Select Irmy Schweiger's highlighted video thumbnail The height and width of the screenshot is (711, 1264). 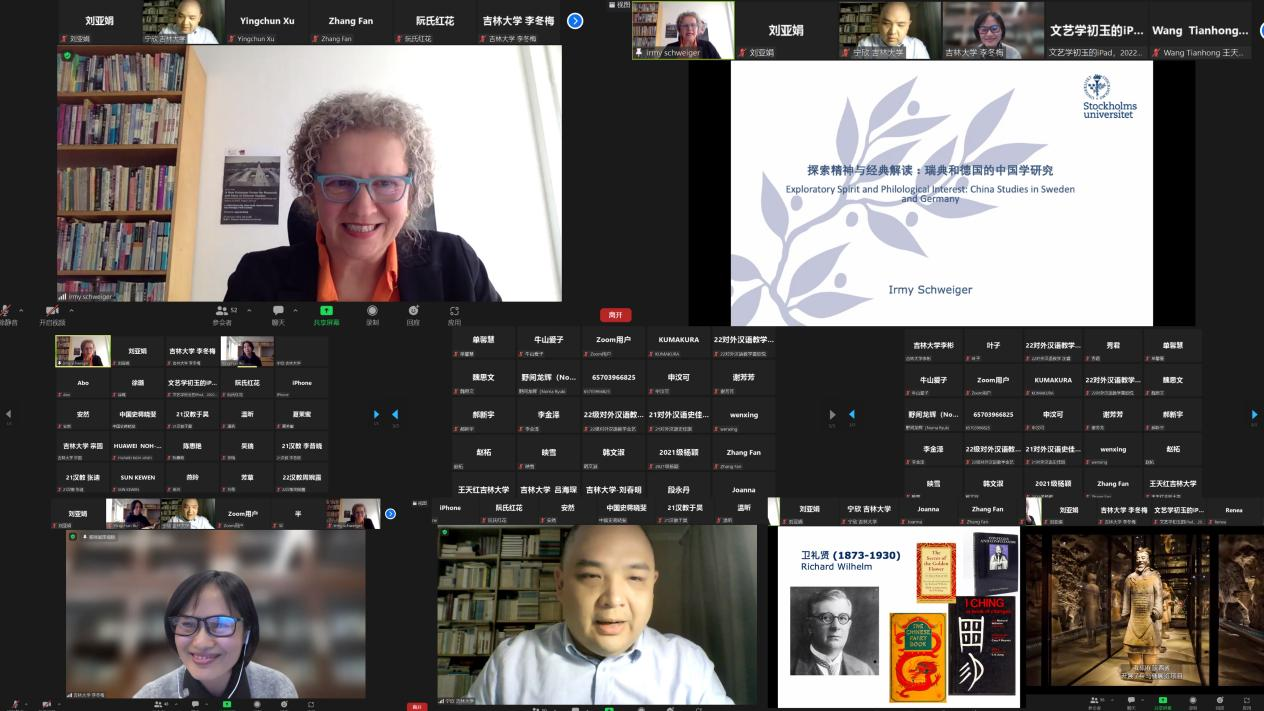click(x=683, y=30)
